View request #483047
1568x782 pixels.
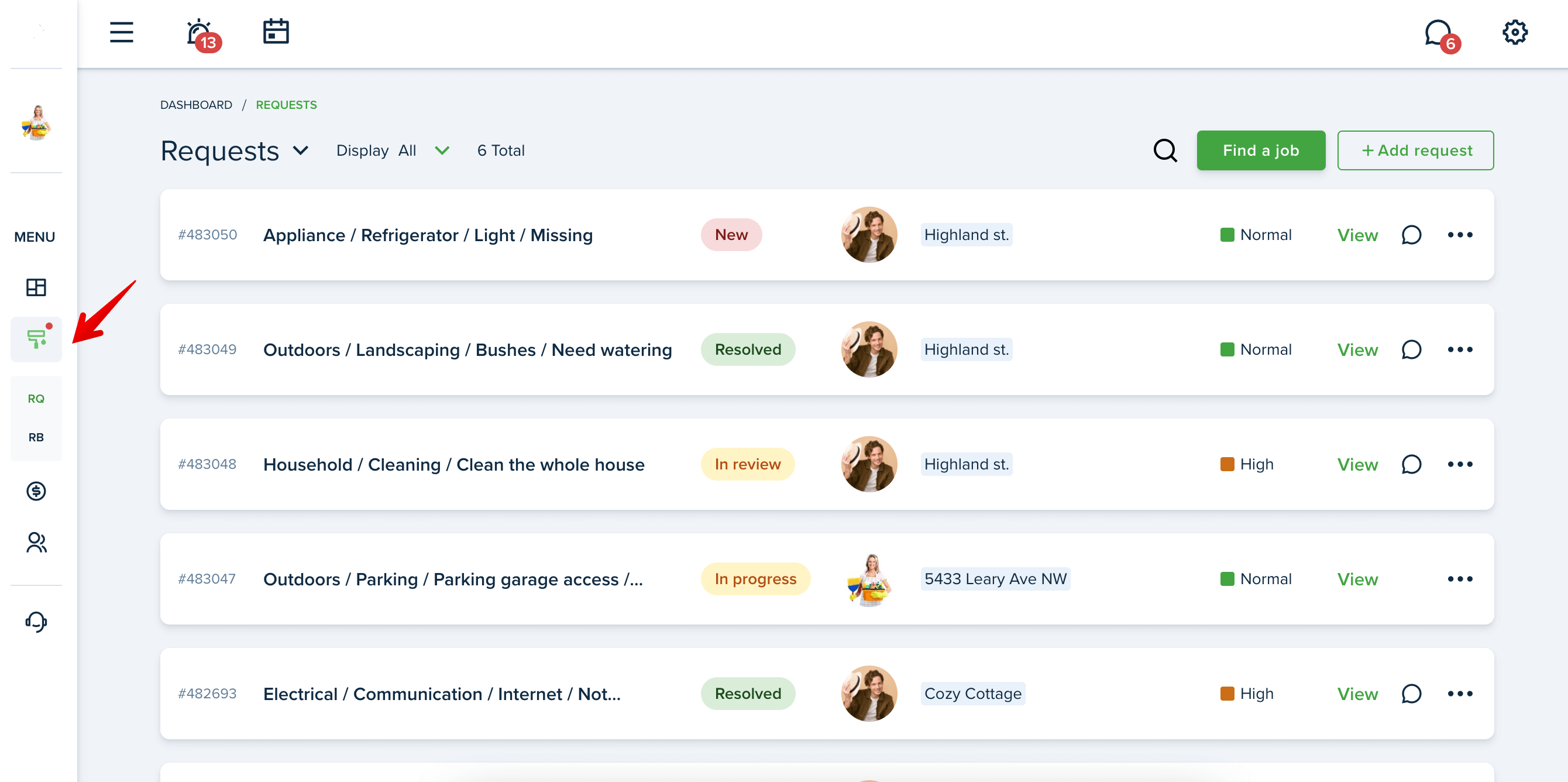1357,579
